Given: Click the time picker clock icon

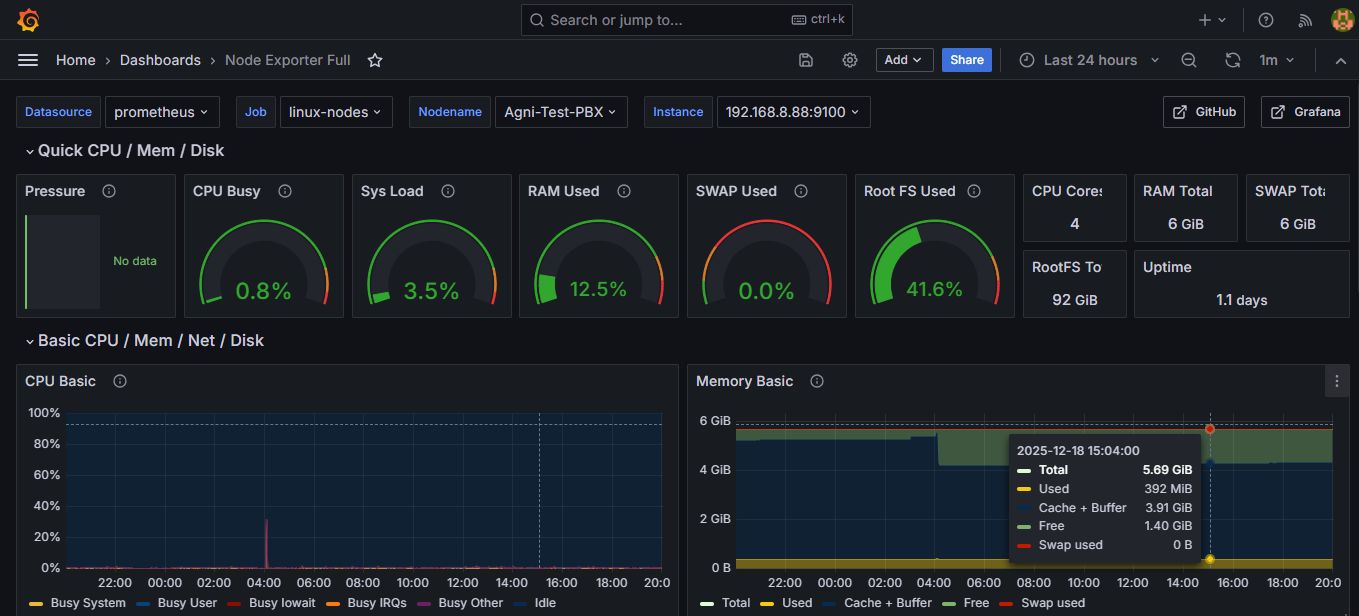Looking at the screenshot, I should 1027,60.
